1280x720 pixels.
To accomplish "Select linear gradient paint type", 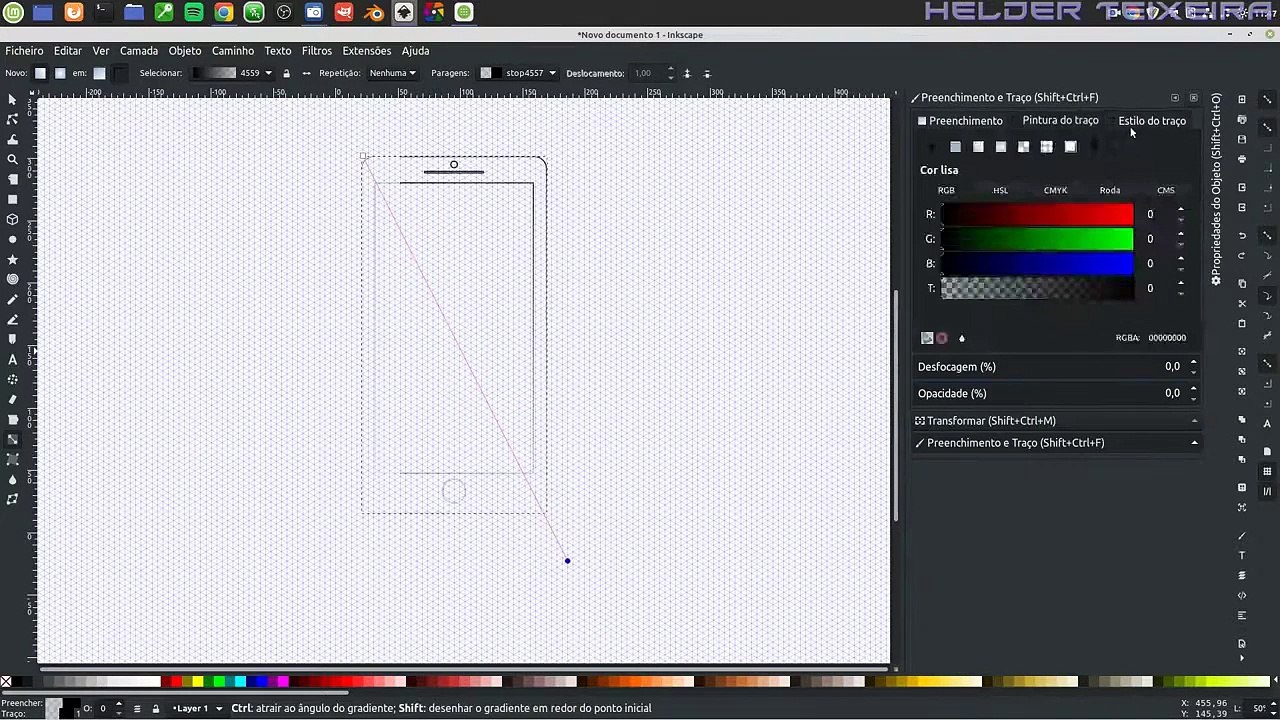I will 978,147.
